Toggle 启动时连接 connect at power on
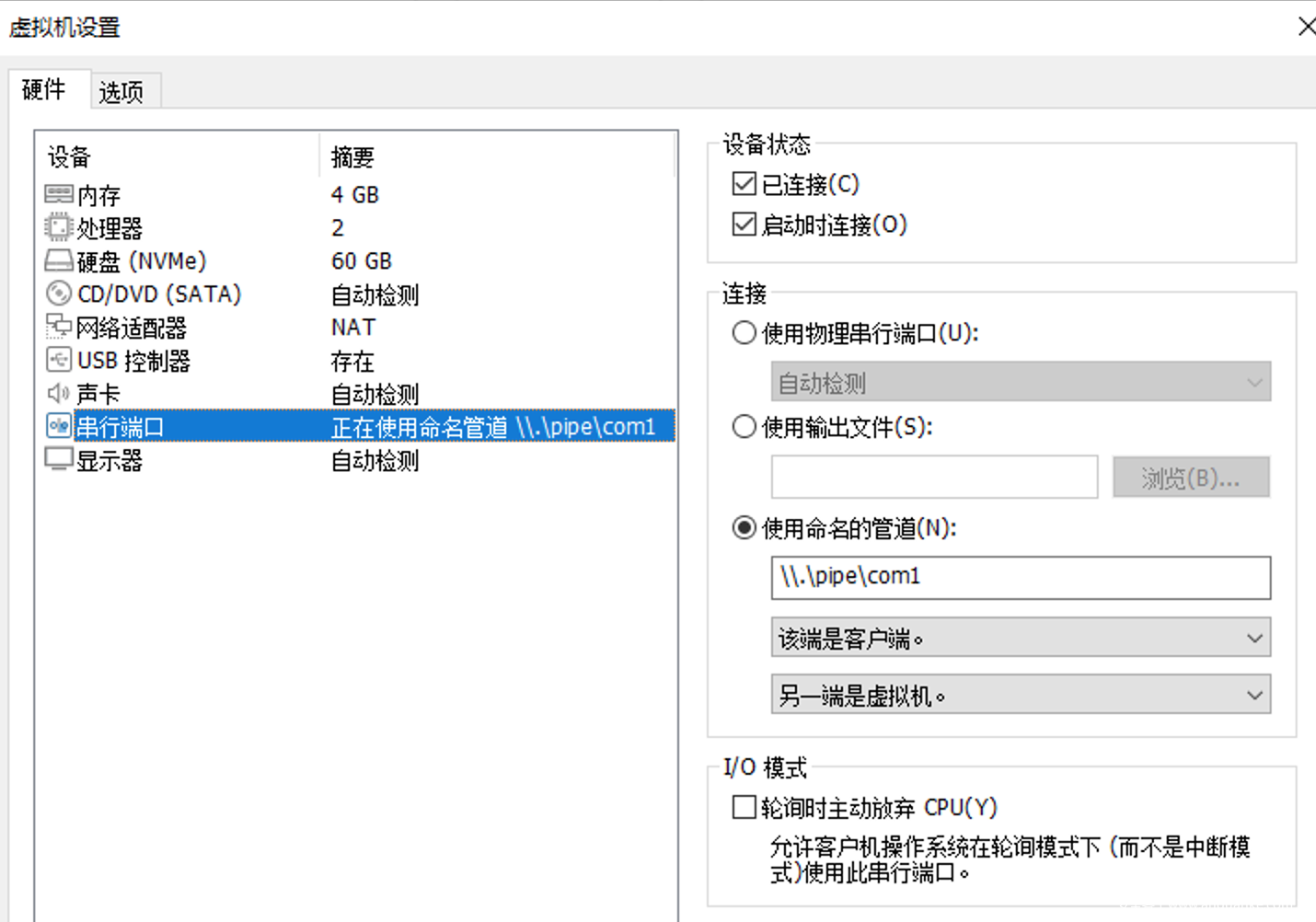 744,225
